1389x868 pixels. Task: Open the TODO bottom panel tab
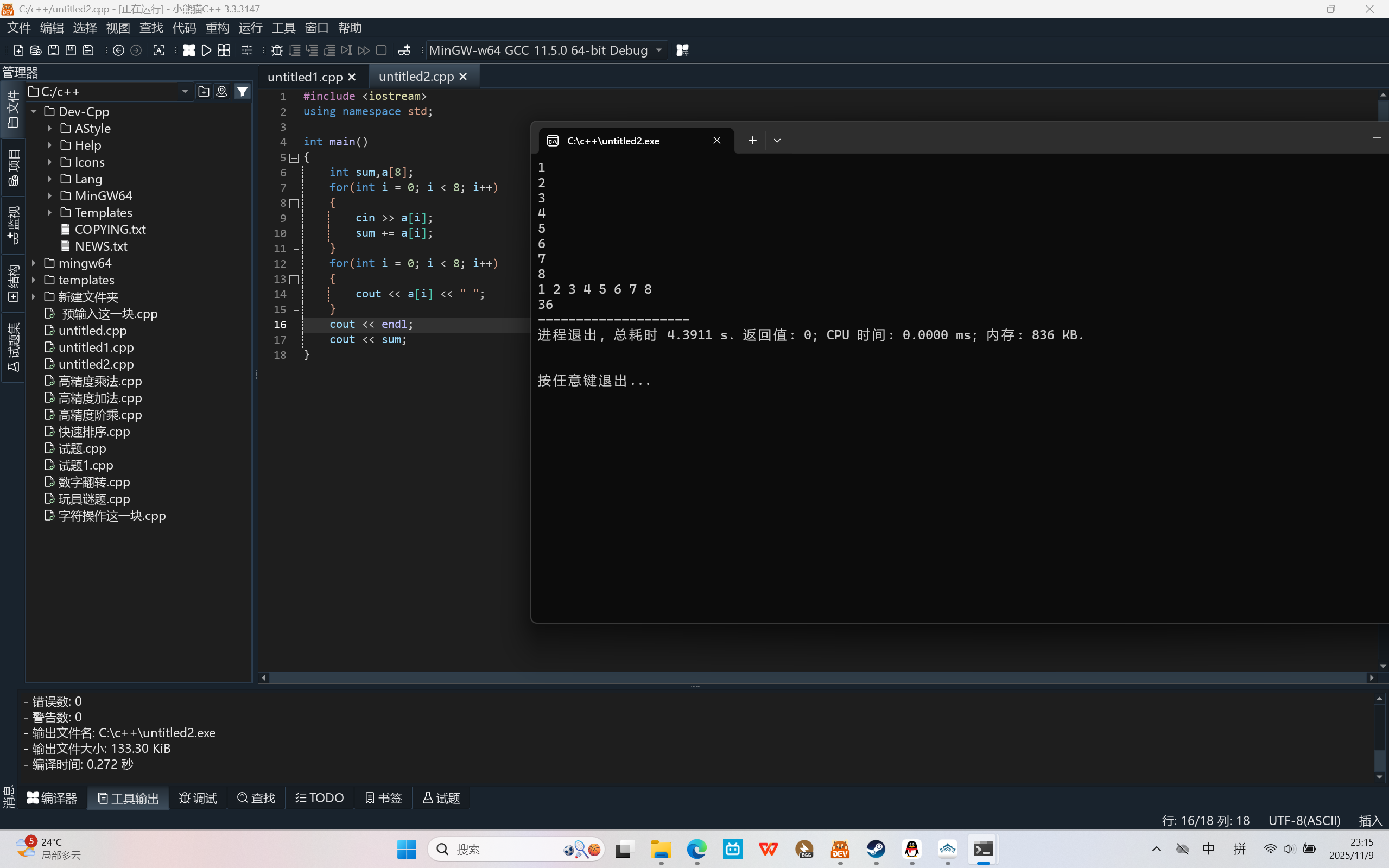click(320, 798)
